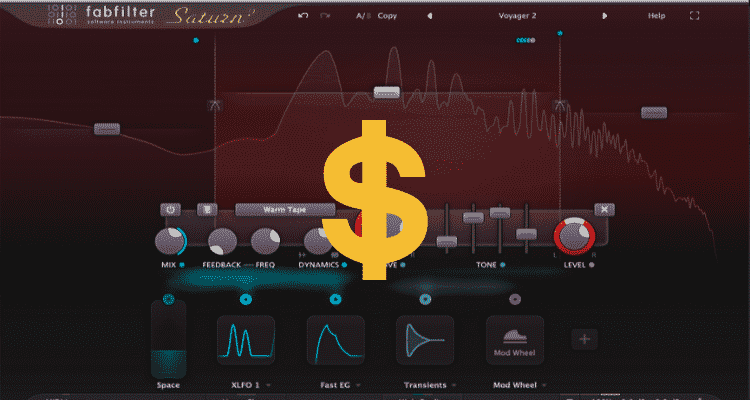This screenshot has height=400, width=750.
Task: Expand the XLFO 1 label menu
Action: click(246, 384)
